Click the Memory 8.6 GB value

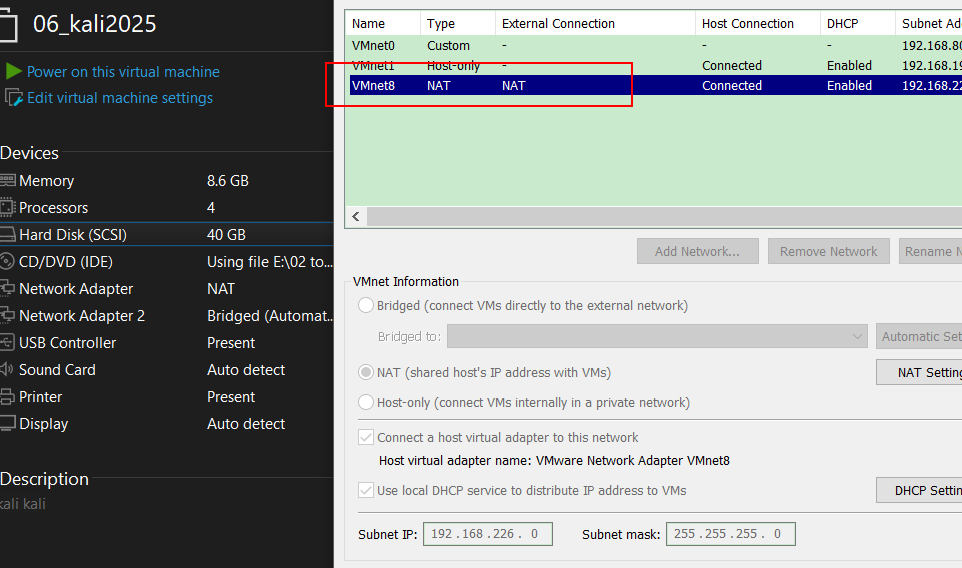pos(228,180)
